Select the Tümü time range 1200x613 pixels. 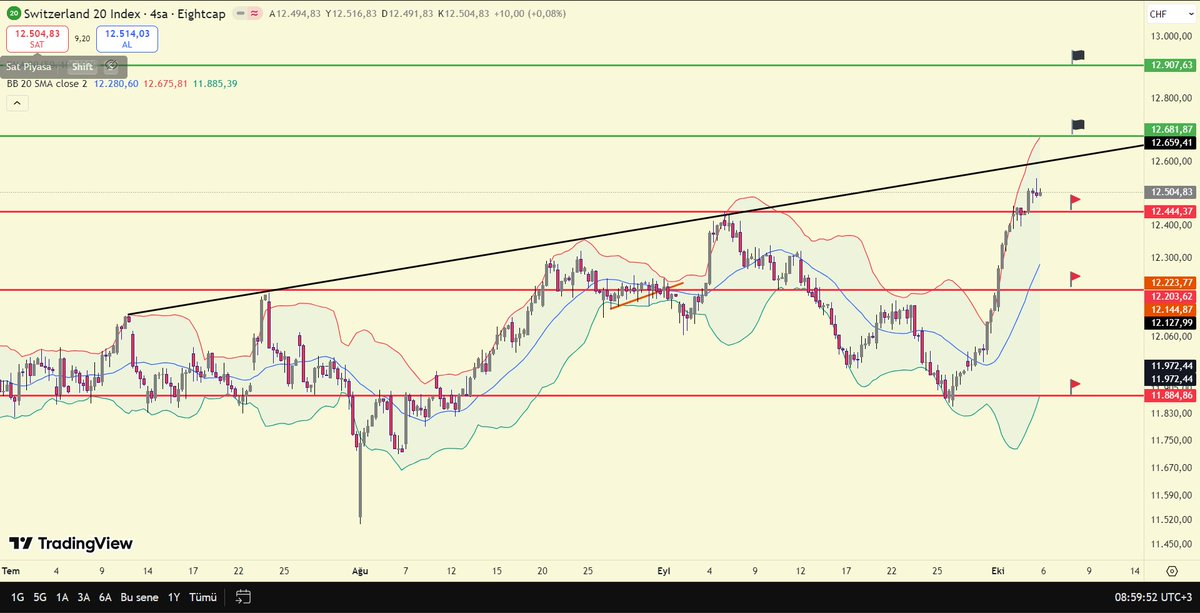click(x=203, y=597)
